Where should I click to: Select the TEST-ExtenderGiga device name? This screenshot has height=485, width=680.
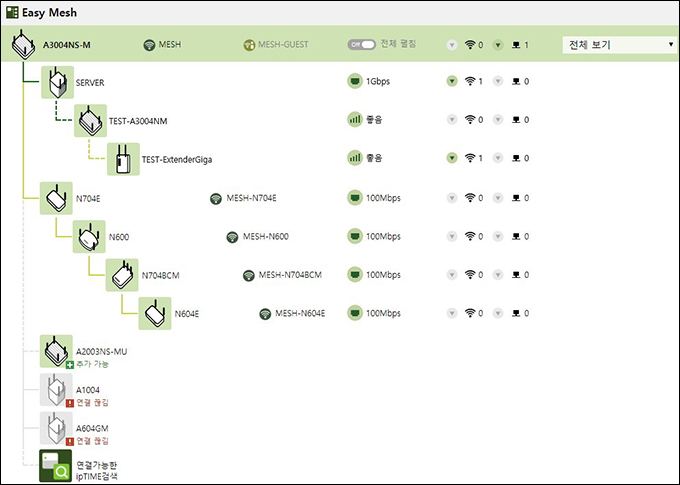(x=177, y=160)
